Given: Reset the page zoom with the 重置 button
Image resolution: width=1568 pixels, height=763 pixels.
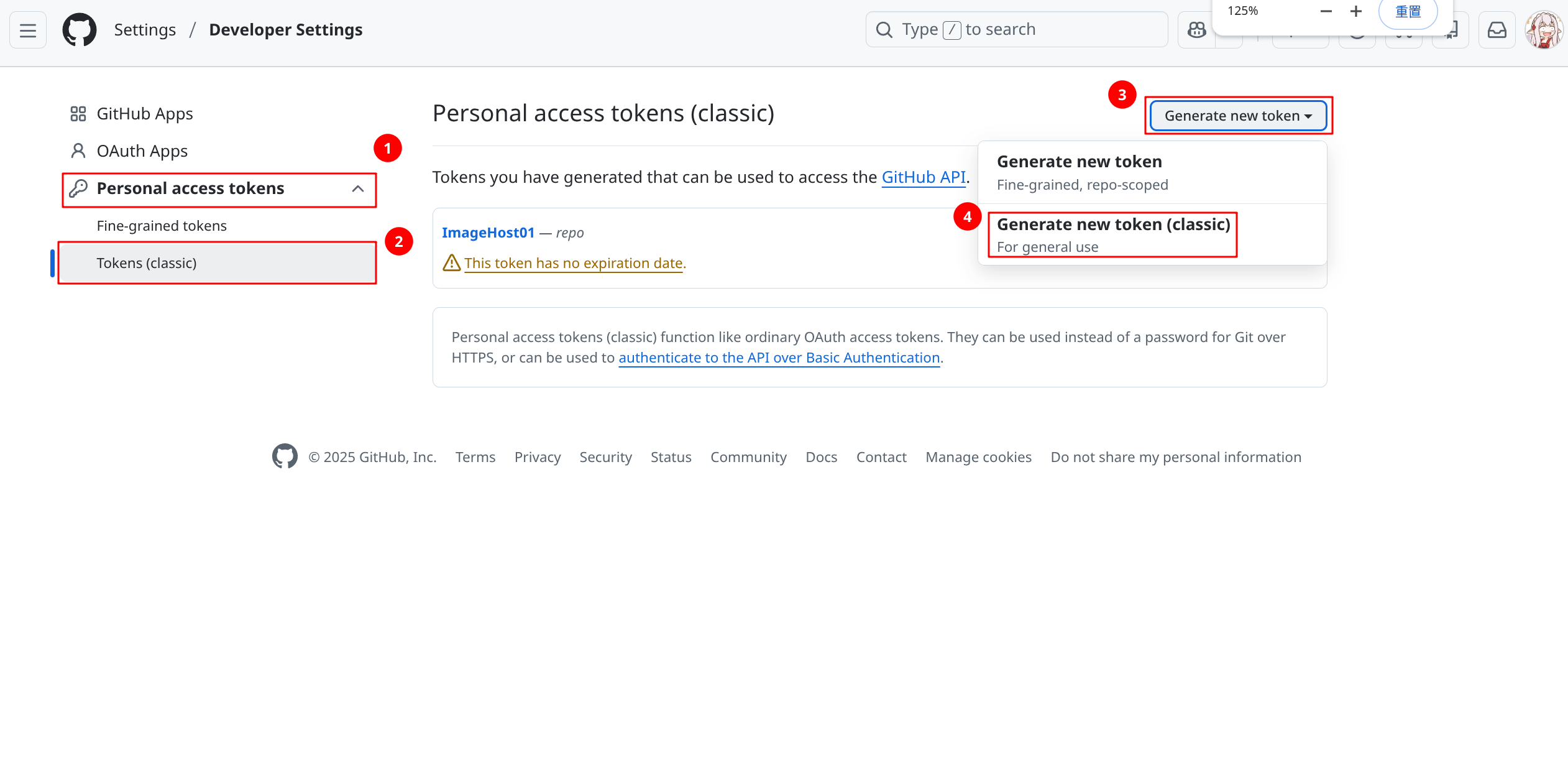Looking at the screenshot, I should [x=1408, y=12].
